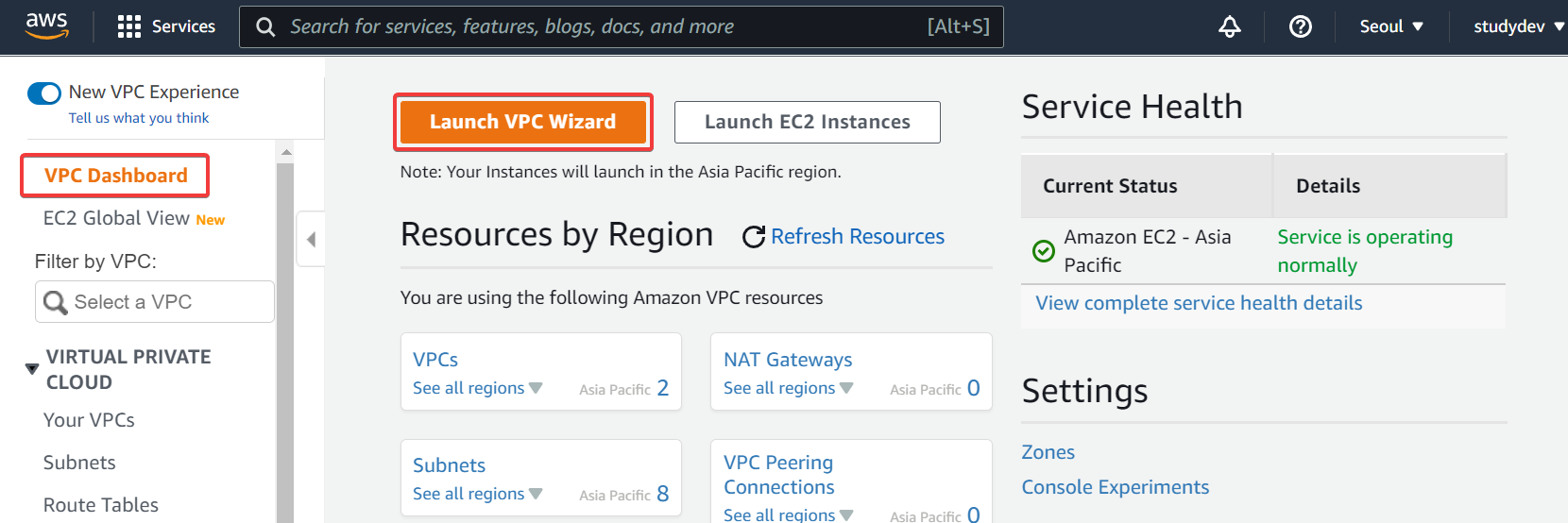Click Amazon EC2 - Asia Pacific status text

[x=1148, y=251]
